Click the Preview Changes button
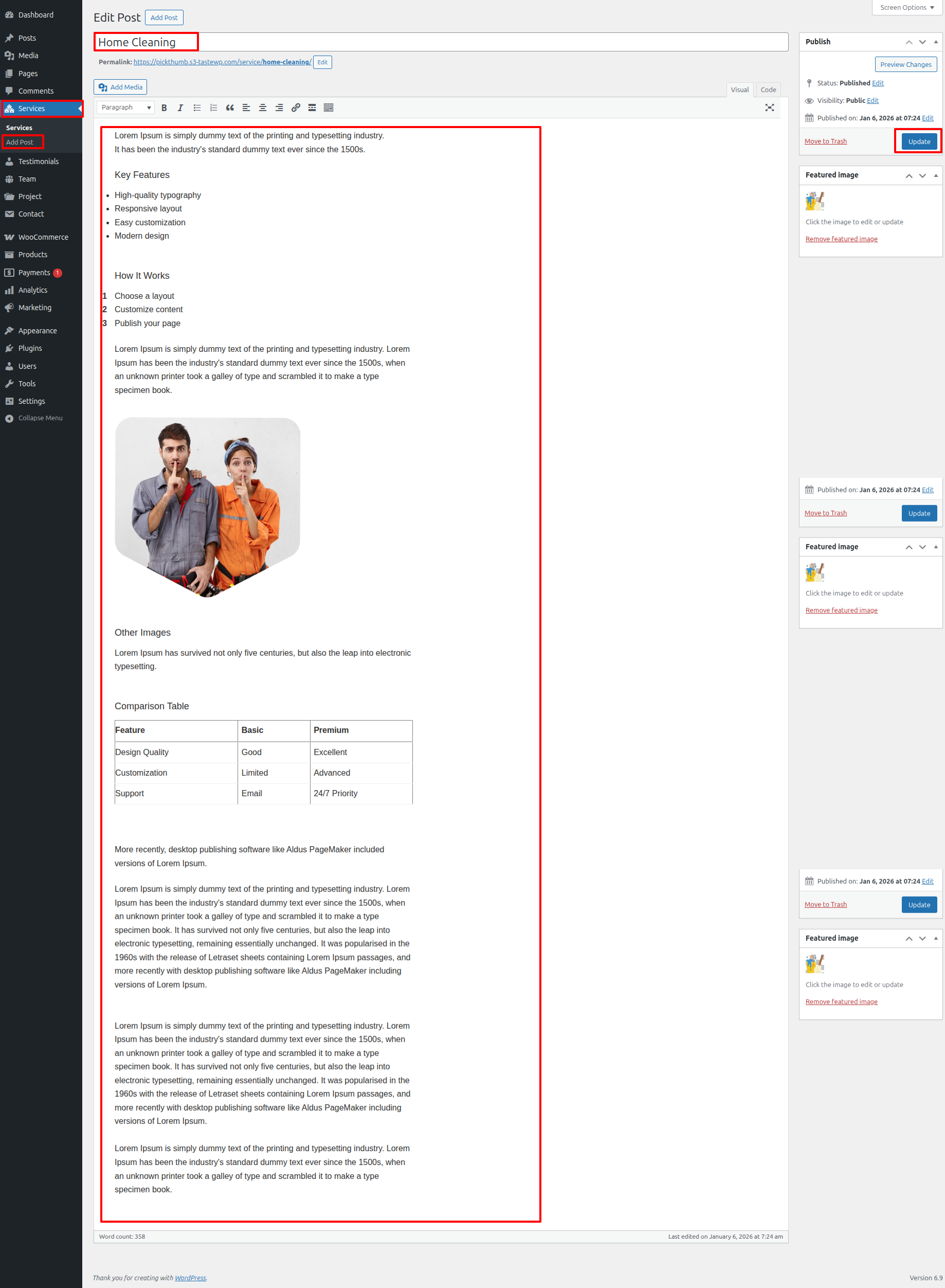 tap(905, 65)
